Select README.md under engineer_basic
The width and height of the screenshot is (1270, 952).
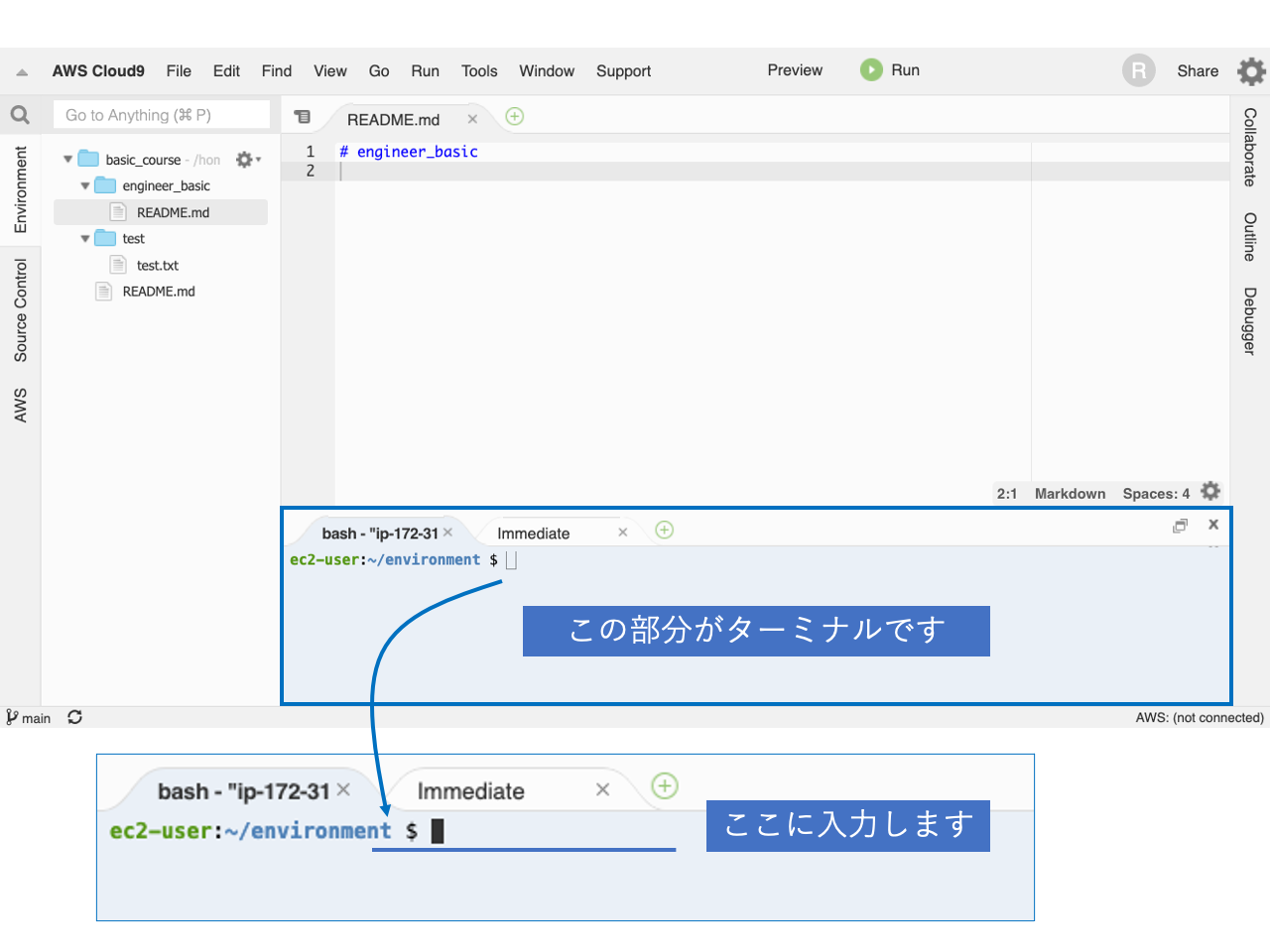coord(173,212)
